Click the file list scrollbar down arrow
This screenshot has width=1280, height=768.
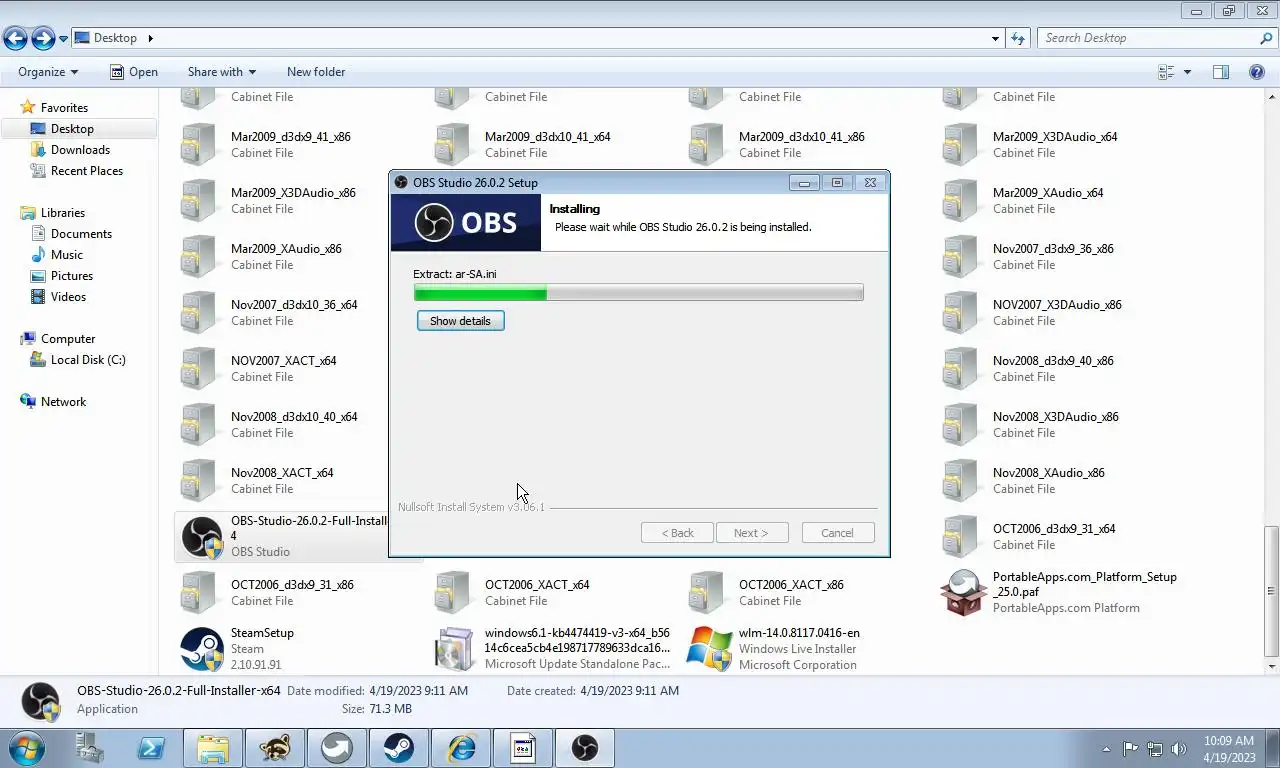[1272, 666]
